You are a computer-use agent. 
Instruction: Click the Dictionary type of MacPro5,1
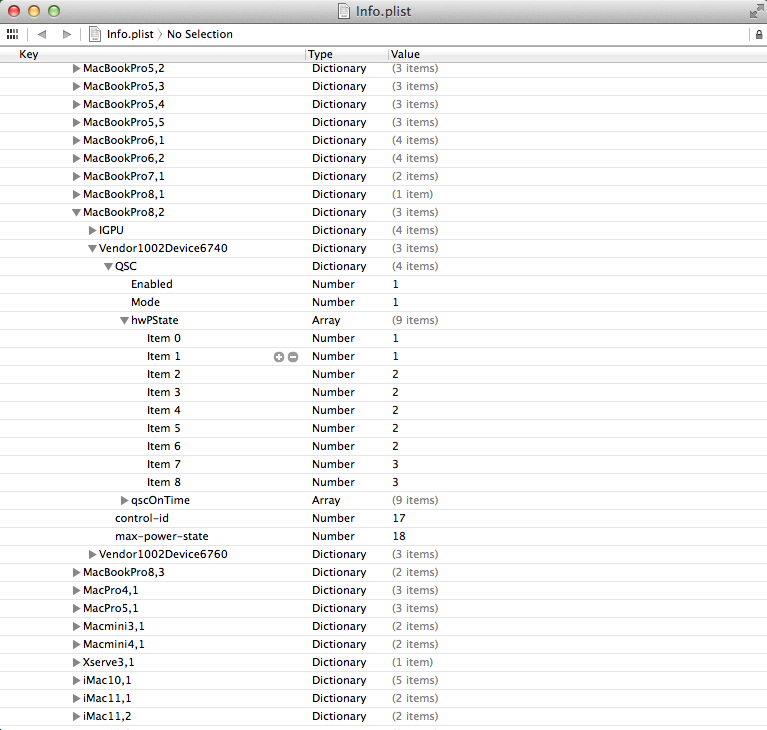[339, 608]
